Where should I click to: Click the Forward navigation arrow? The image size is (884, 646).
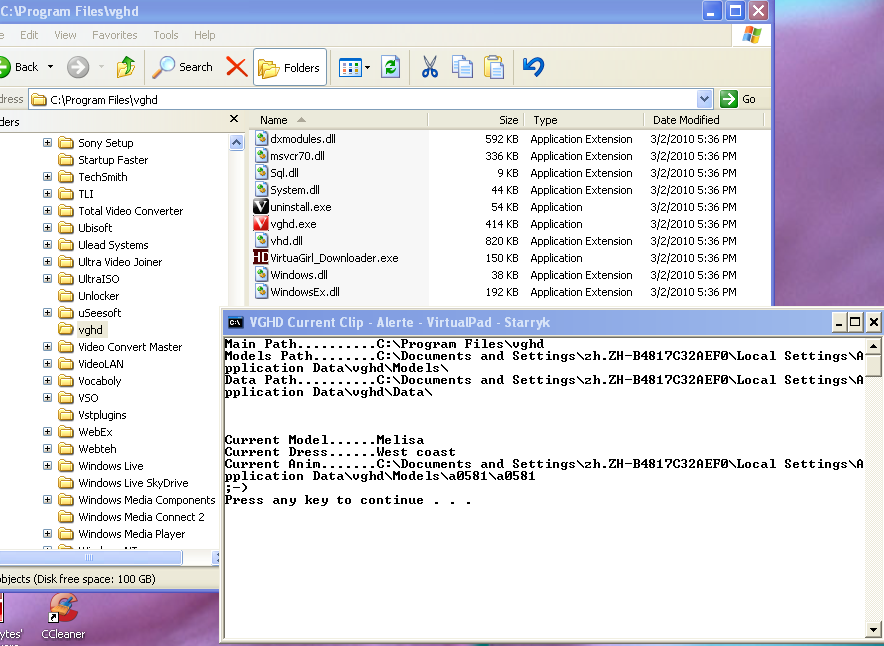78,67
